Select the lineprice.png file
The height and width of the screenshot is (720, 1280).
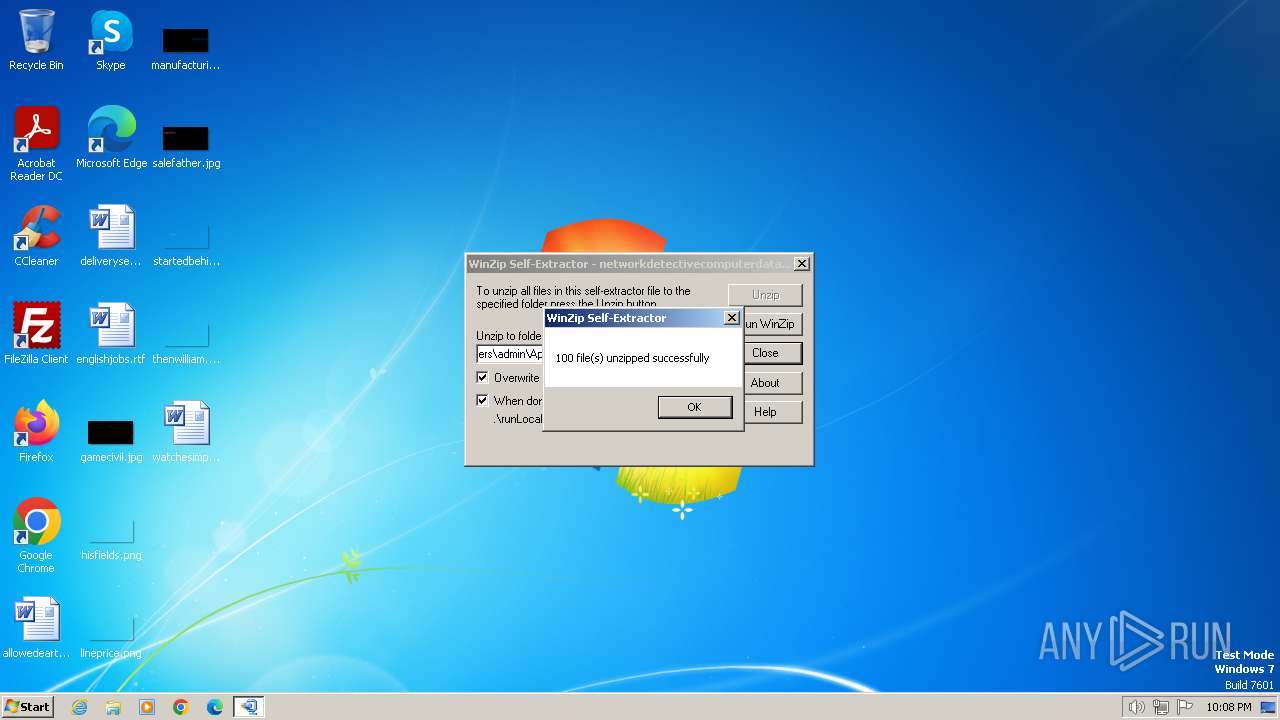coord(111,635)
